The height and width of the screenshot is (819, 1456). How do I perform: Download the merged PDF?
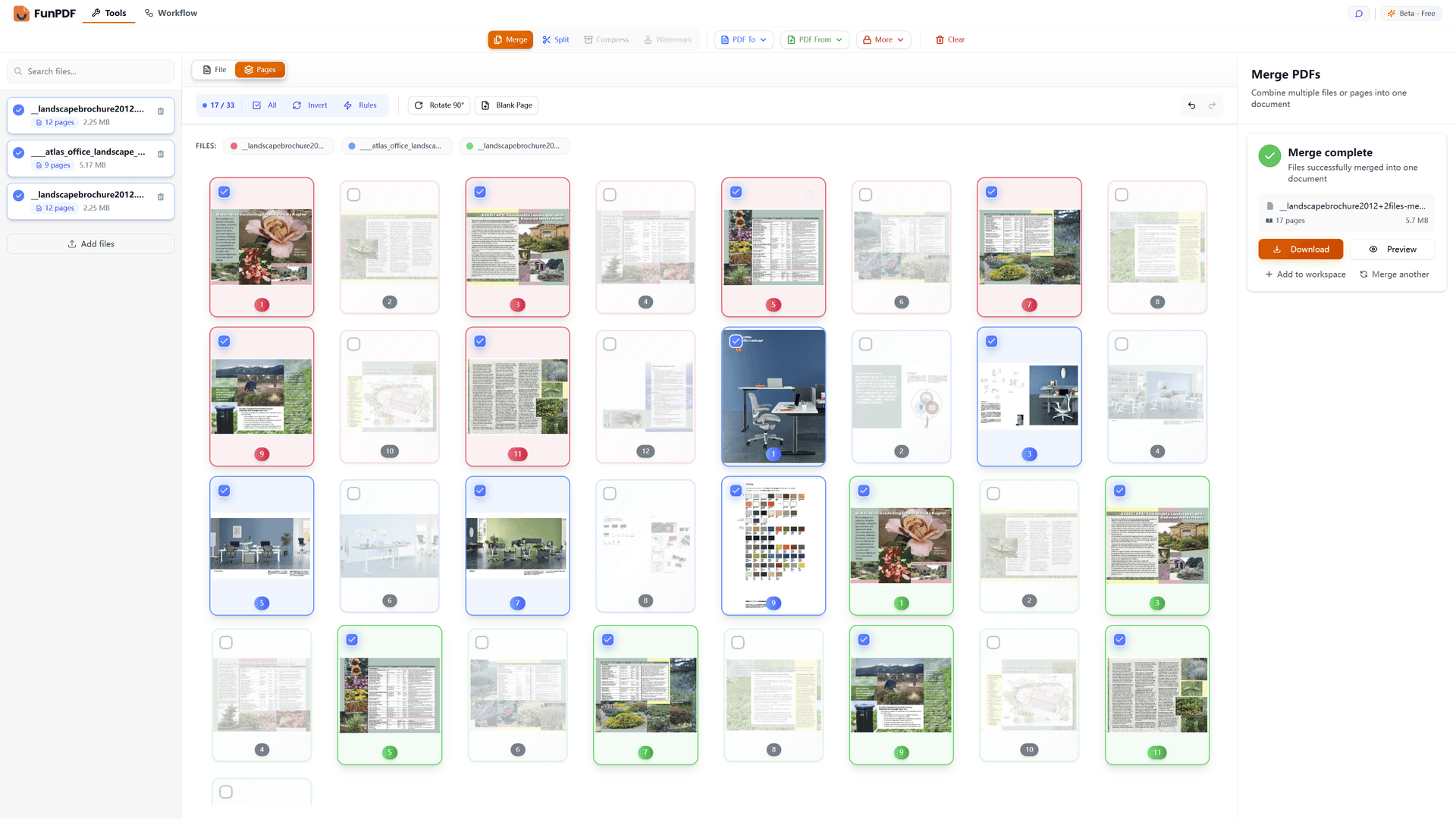[1301, 249]
